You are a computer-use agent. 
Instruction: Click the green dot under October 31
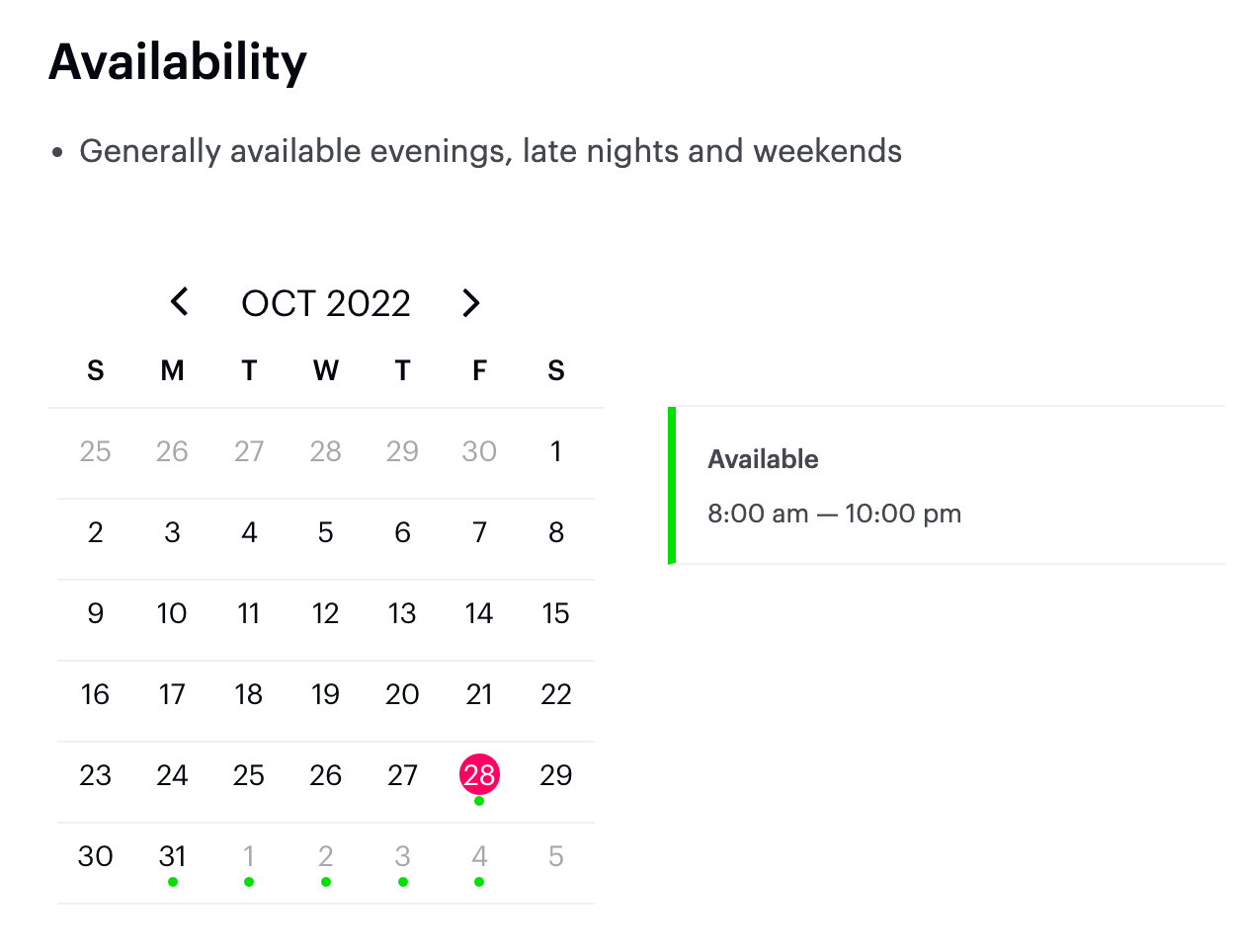tap(172, 881)
